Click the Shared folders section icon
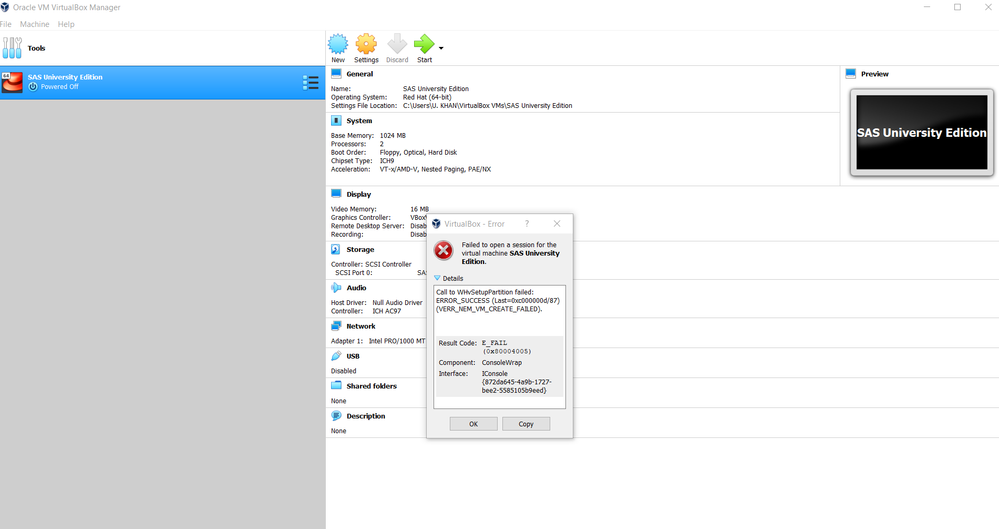The height and width of the screenshot is (529, 999). point(336,386)
